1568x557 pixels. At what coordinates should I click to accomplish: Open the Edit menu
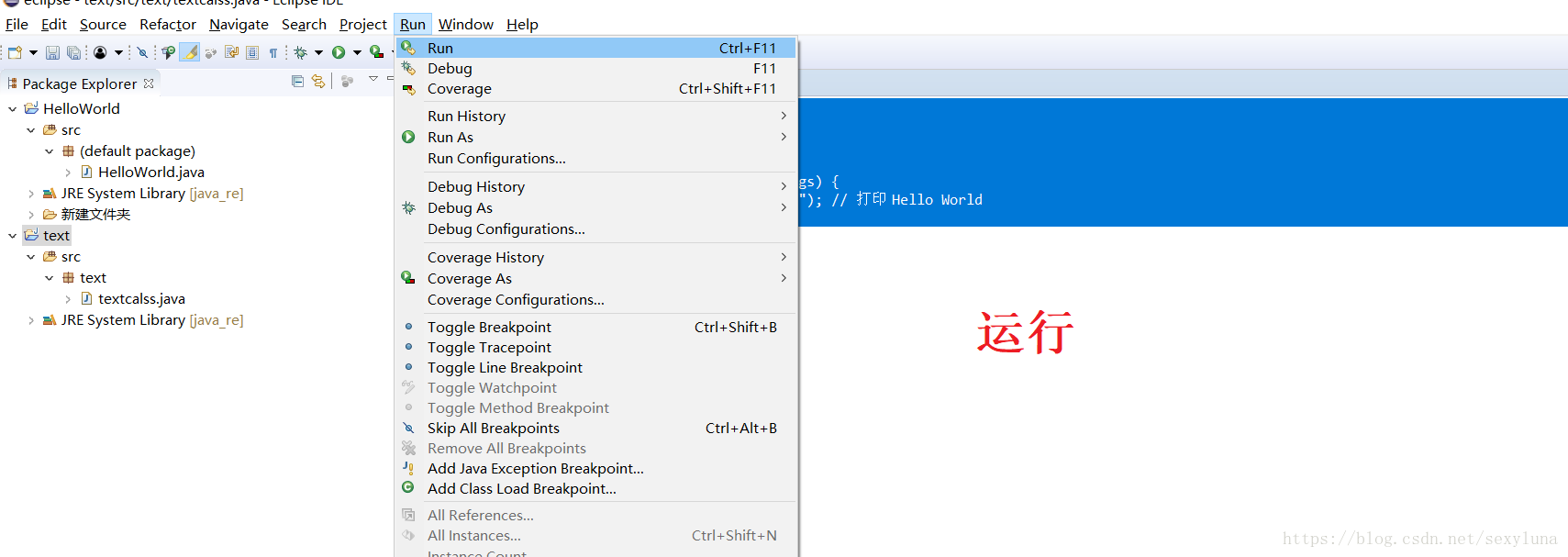tap(54, 24)
